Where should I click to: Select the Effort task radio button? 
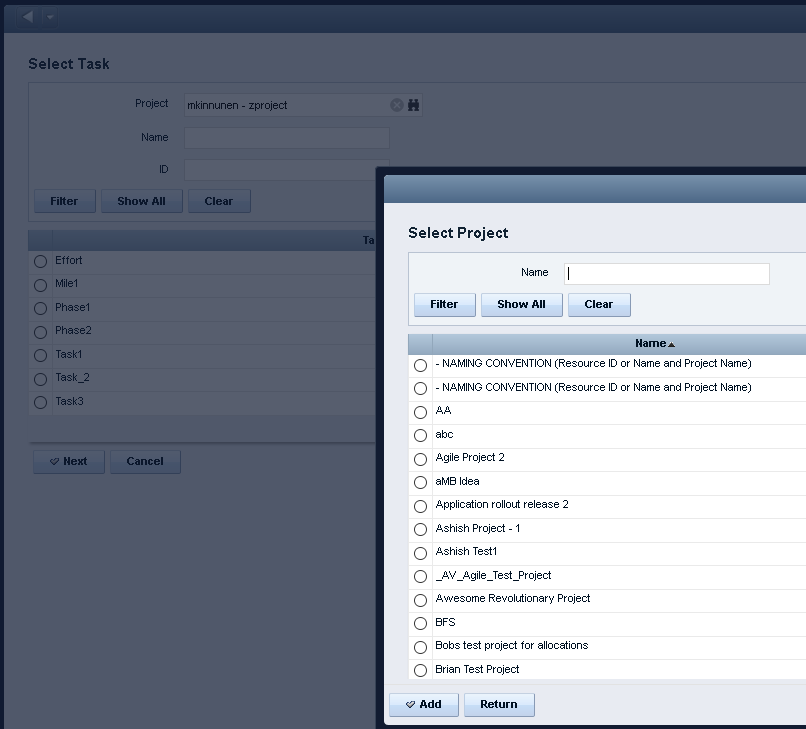tap(40, 261)
